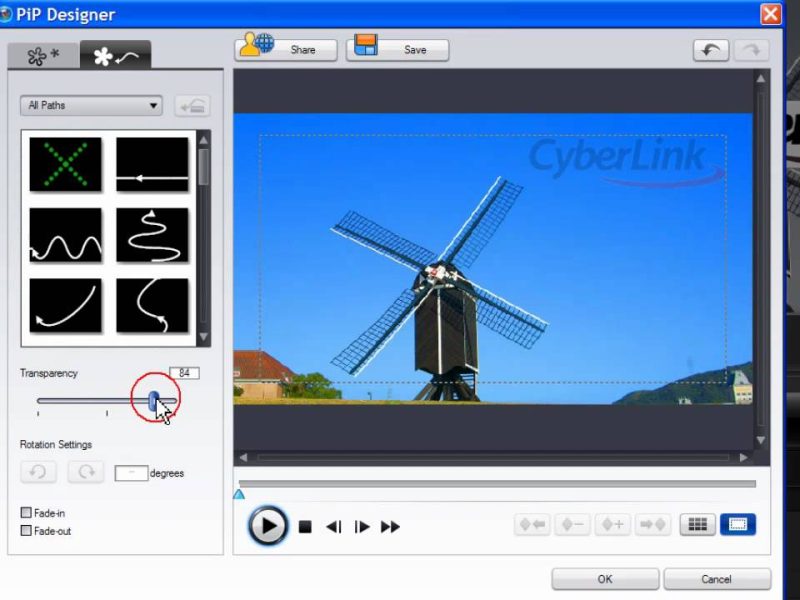The width and height of the screenshot is (800, 600).
Task: Click the preview horizontal scroll left arrow
Action: point(243,458)
